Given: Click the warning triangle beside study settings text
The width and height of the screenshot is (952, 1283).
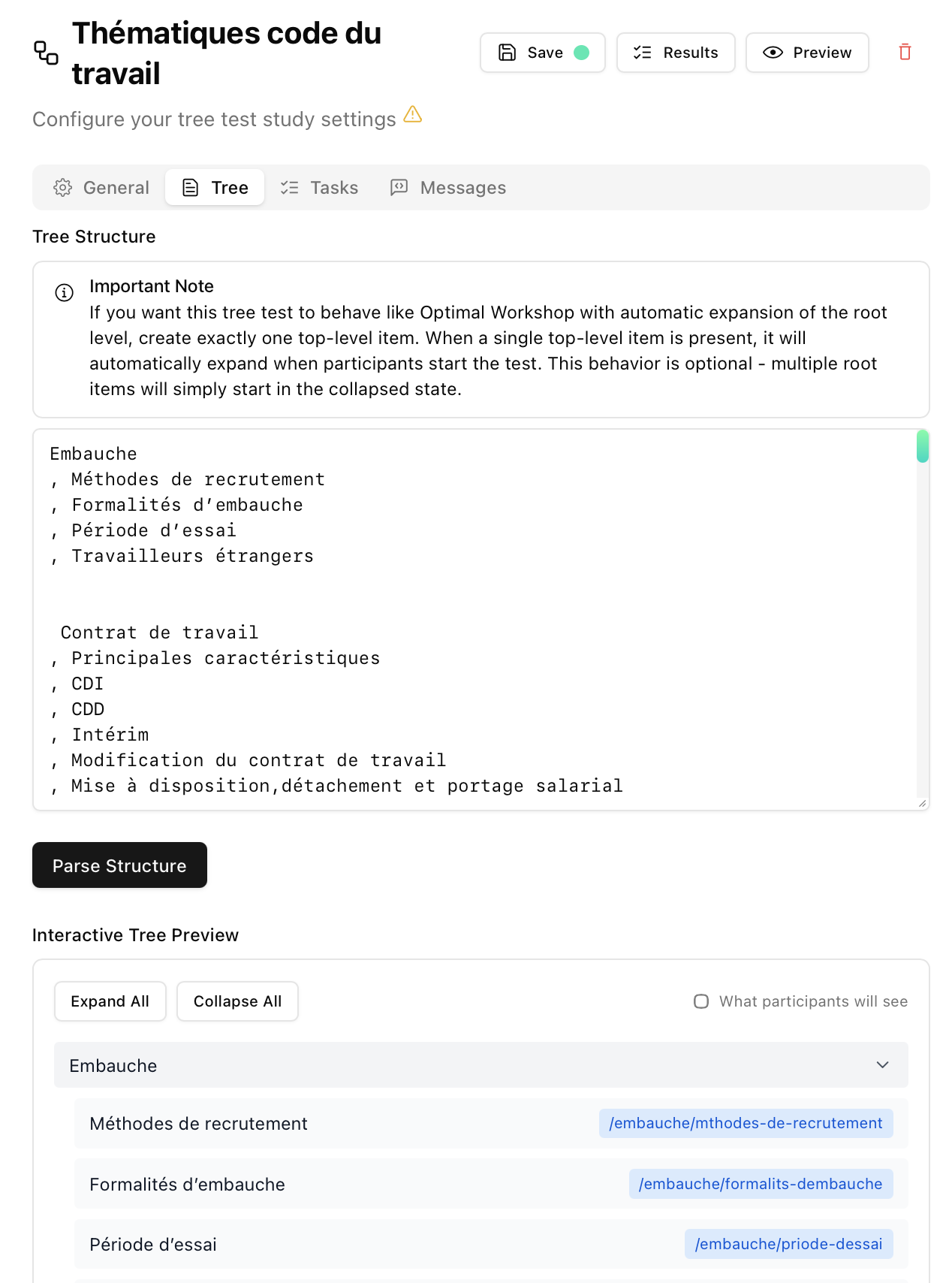Looking at the screenshot, I should coord(413,115).
